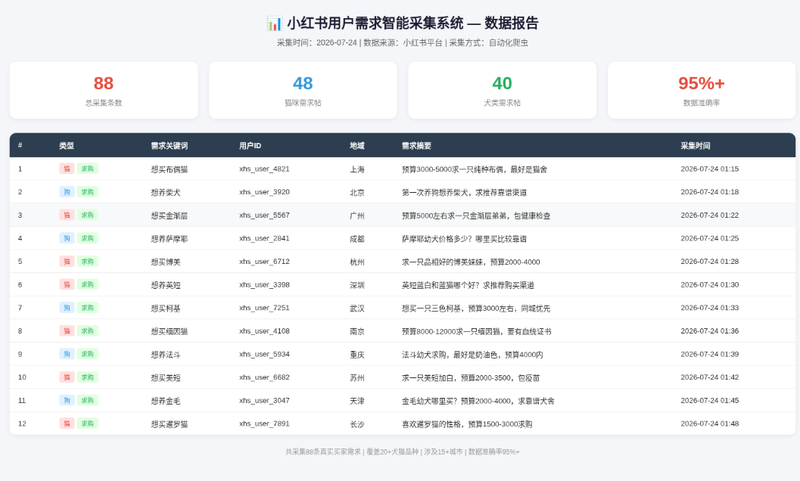Click user ID xhs_user_5934
800x481 pixels.
(x=264, y=354)
